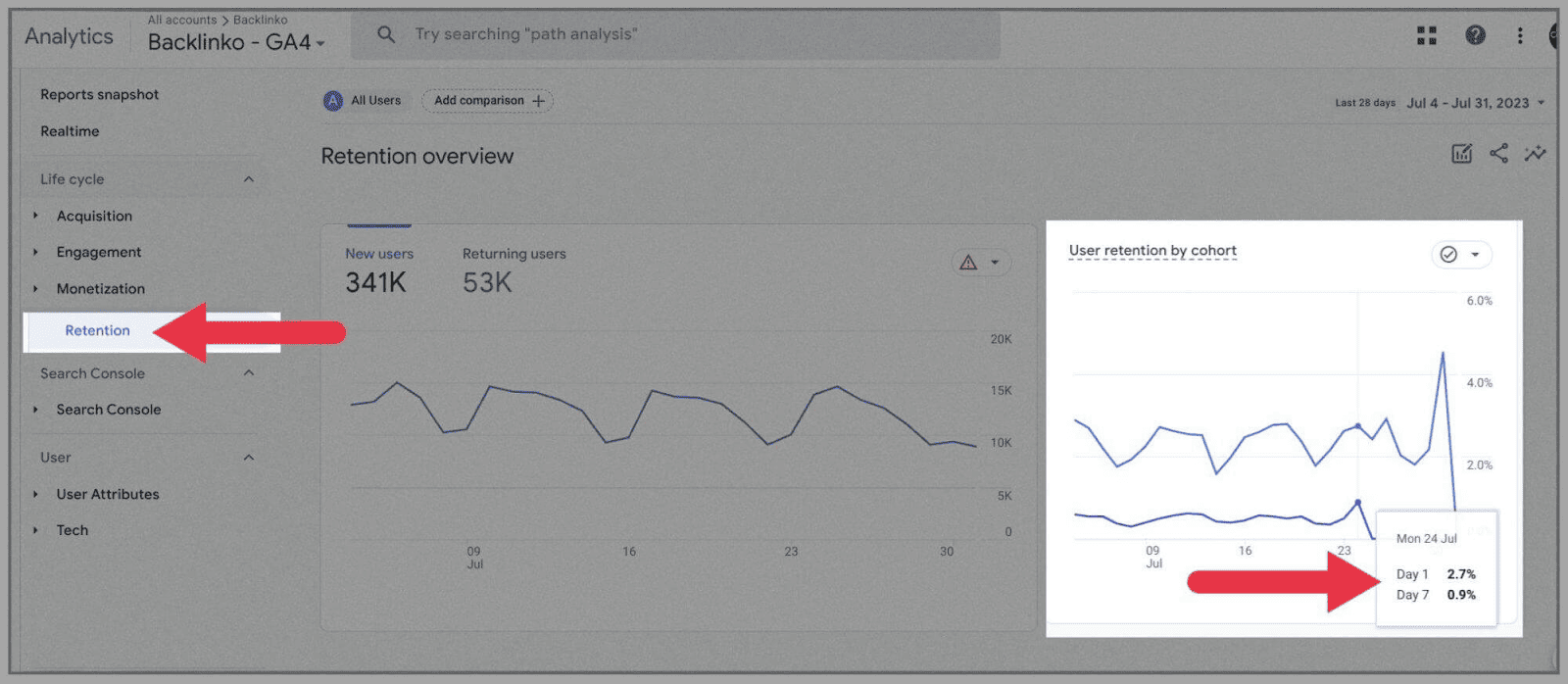Viewport: 1568px width, 684px height.
Task: Open the Google apps grid icon
Action: coord(1427,35)
